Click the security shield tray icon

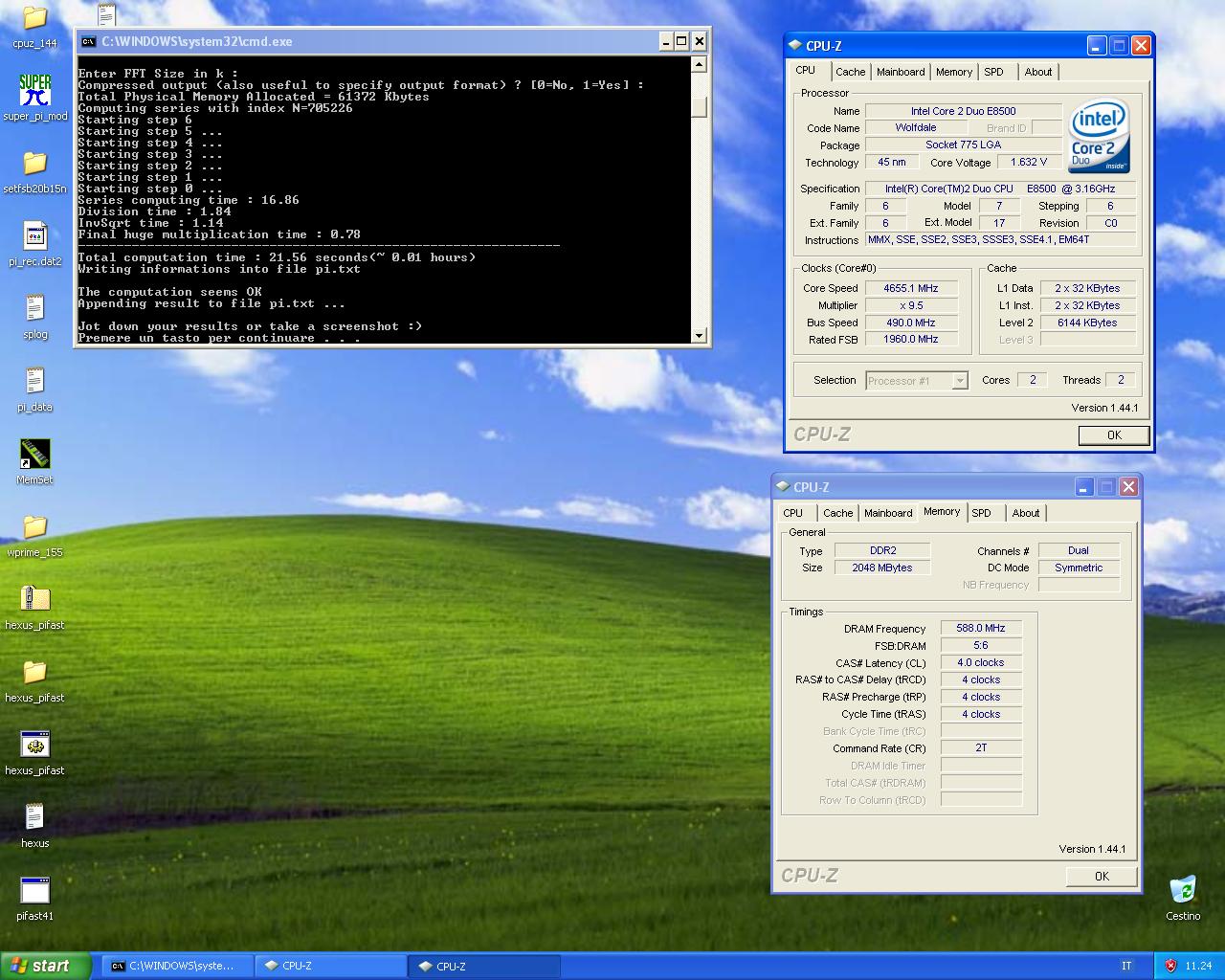(x=1170, y=966)
